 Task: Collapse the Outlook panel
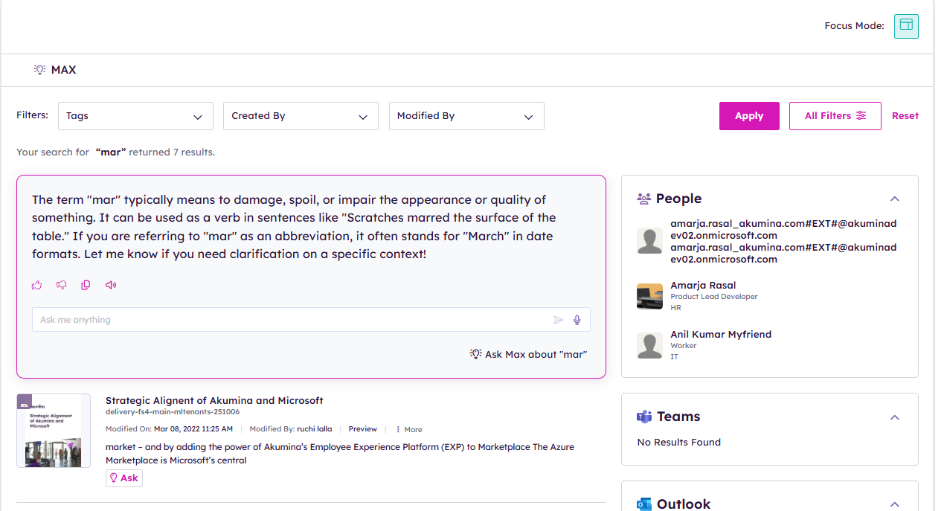coord(895,504)
